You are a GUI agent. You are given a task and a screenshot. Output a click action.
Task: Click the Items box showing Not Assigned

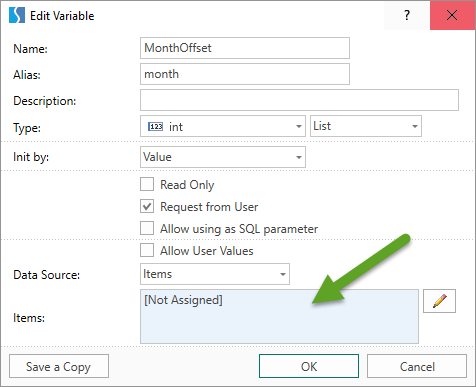[279, 316]
